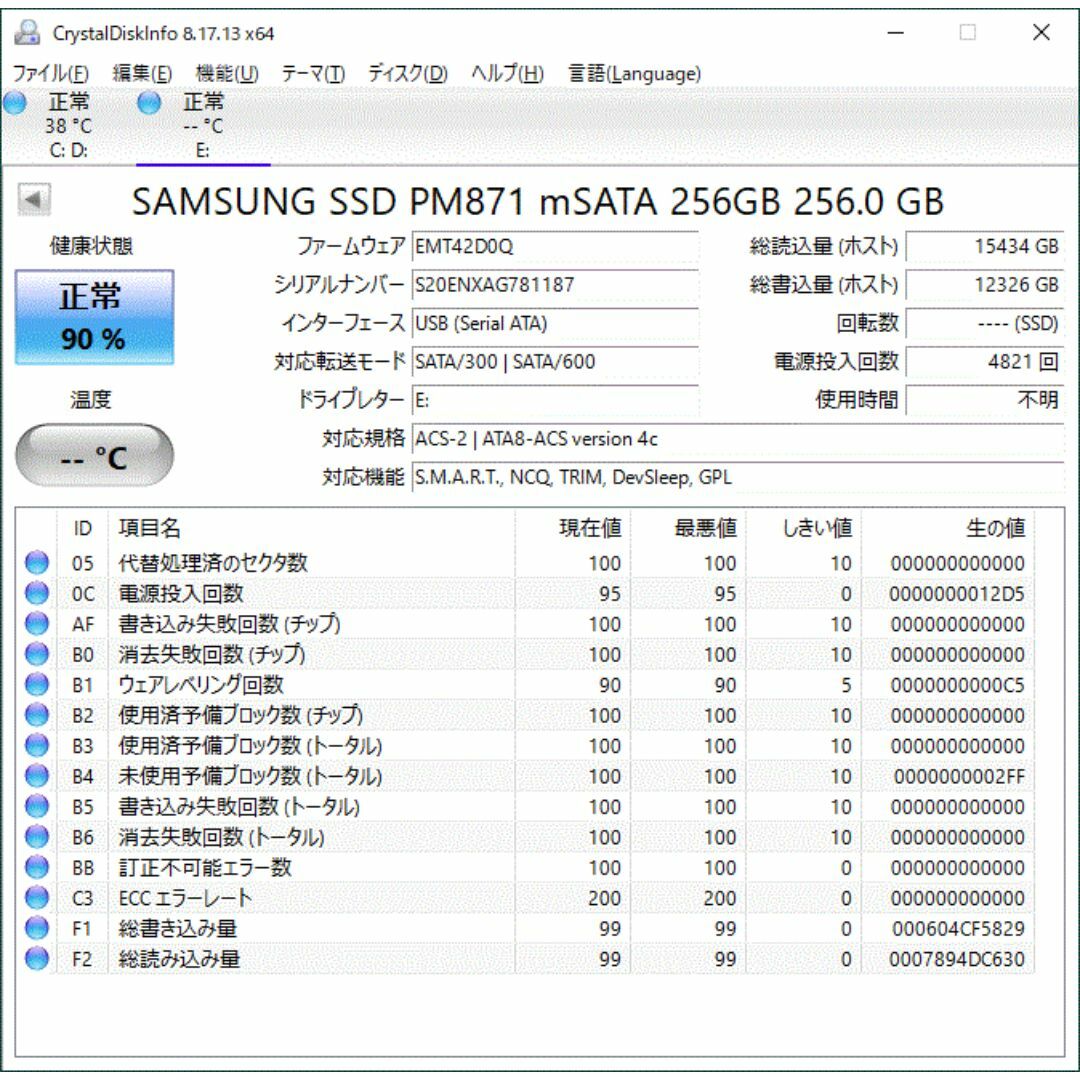
Task: Click the 38 °C temperature under first disk
Action: [68, 126]
